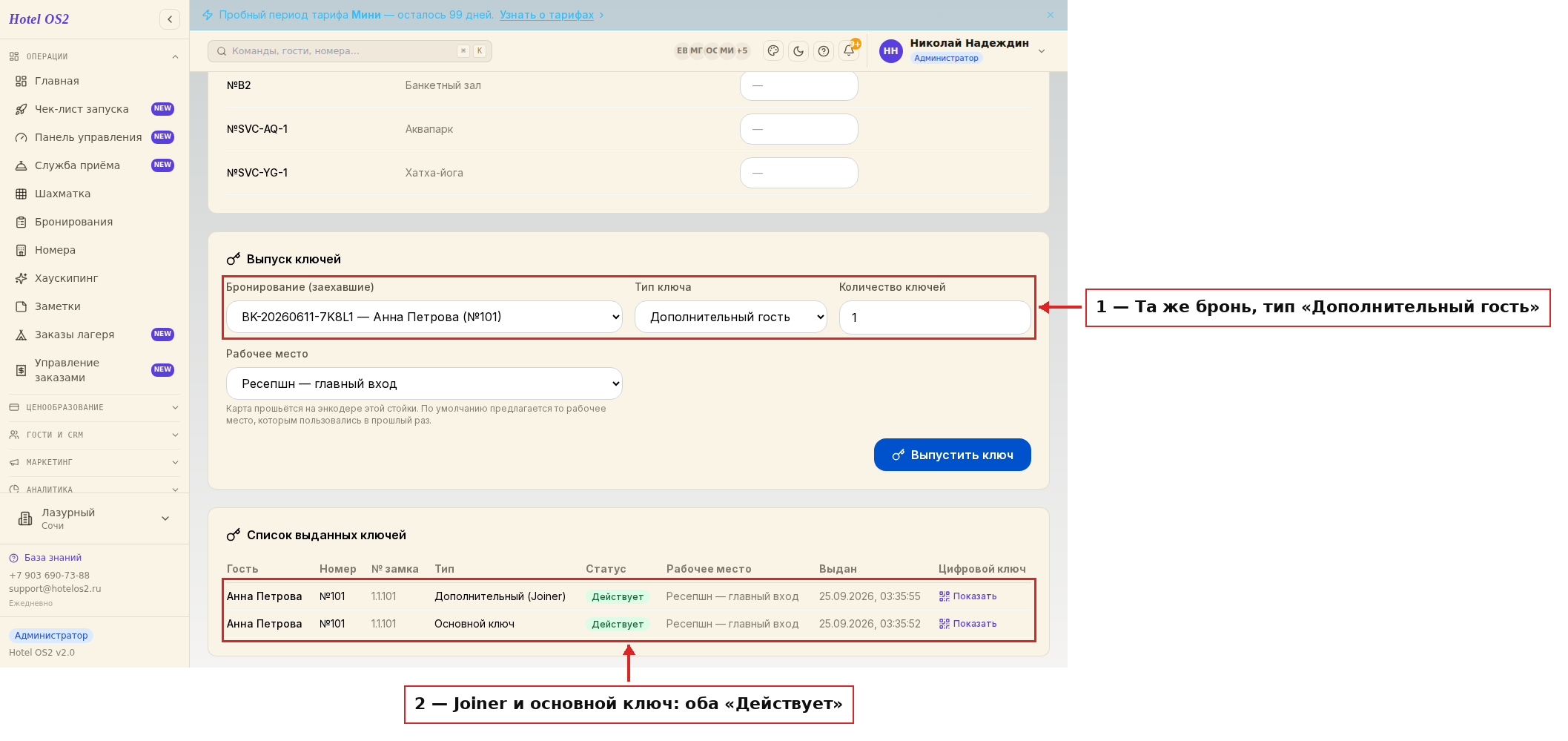This screenshot has height=741, width=1568.
Task: Click the Hotel OS2 logo
Action: pos(39,19)
